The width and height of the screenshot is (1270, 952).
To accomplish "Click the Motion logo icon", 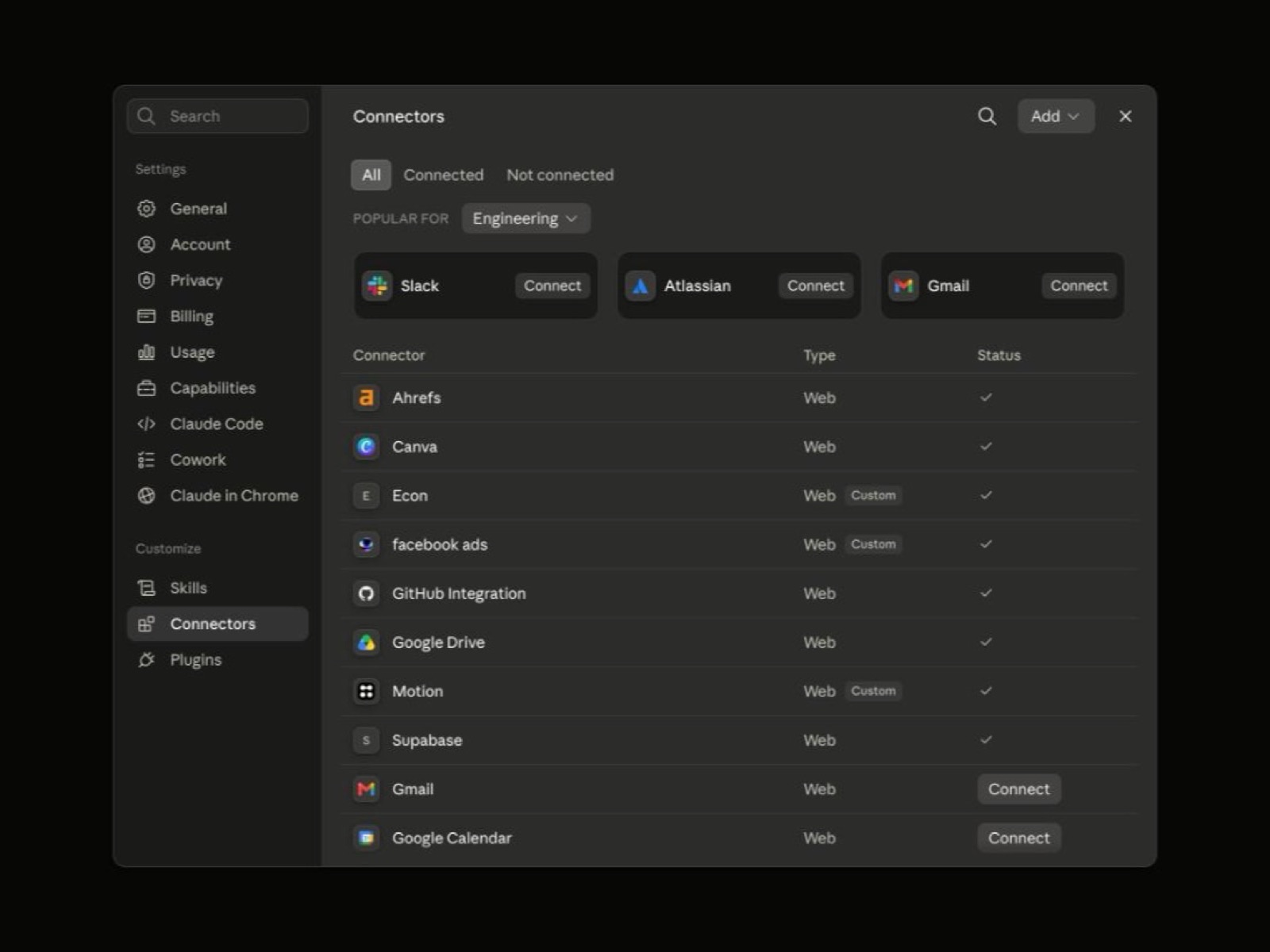I will coord(366,691).
